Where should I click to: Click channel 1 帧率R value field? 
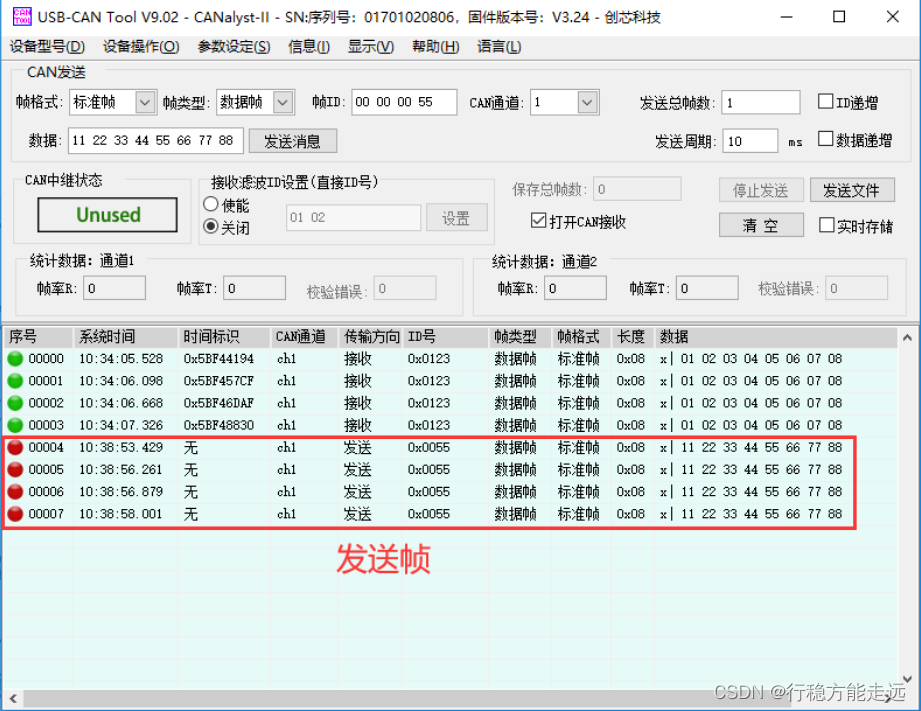[x=115, y=288]
